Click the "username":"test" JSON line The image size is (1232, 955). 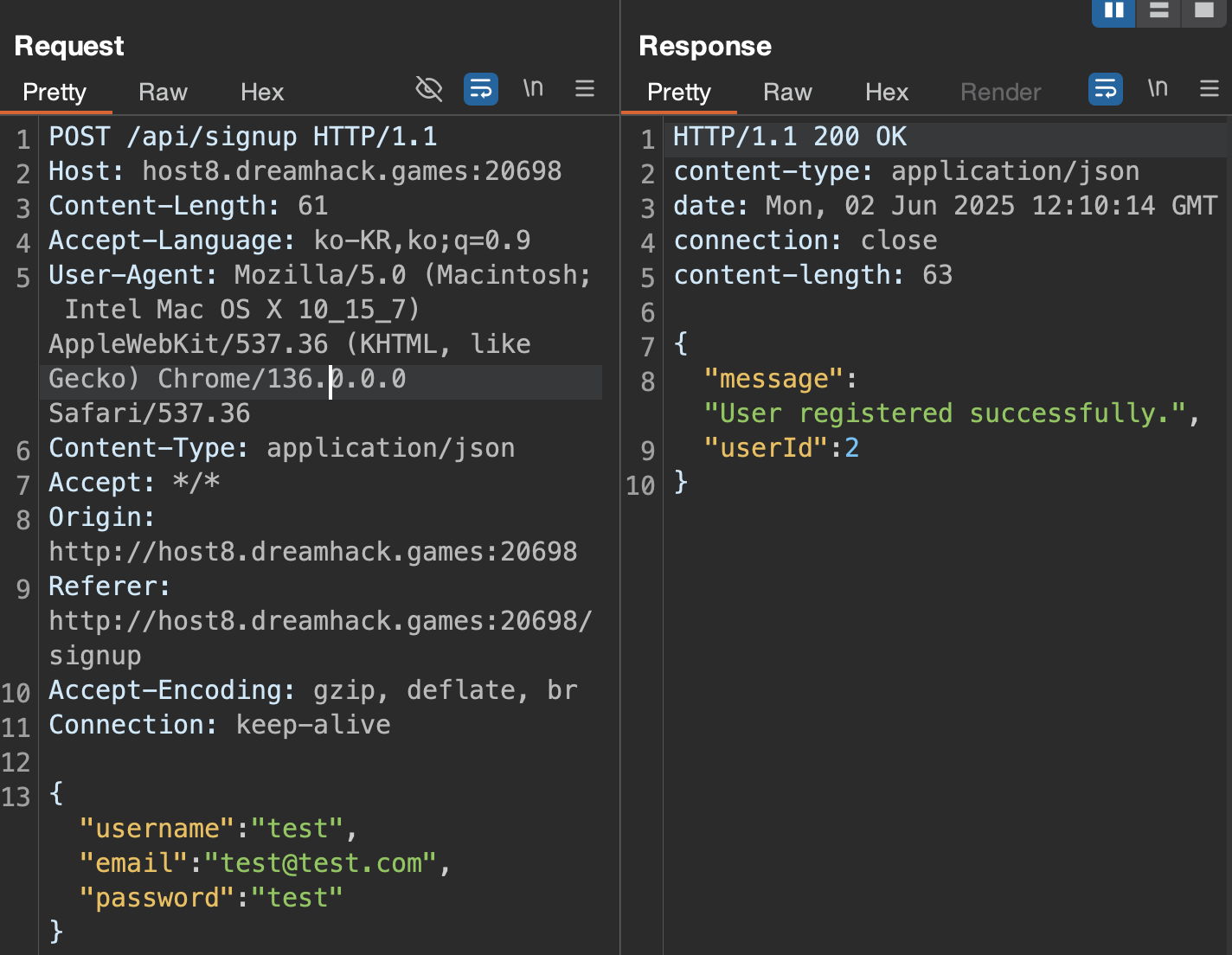(x=219, y=829)
